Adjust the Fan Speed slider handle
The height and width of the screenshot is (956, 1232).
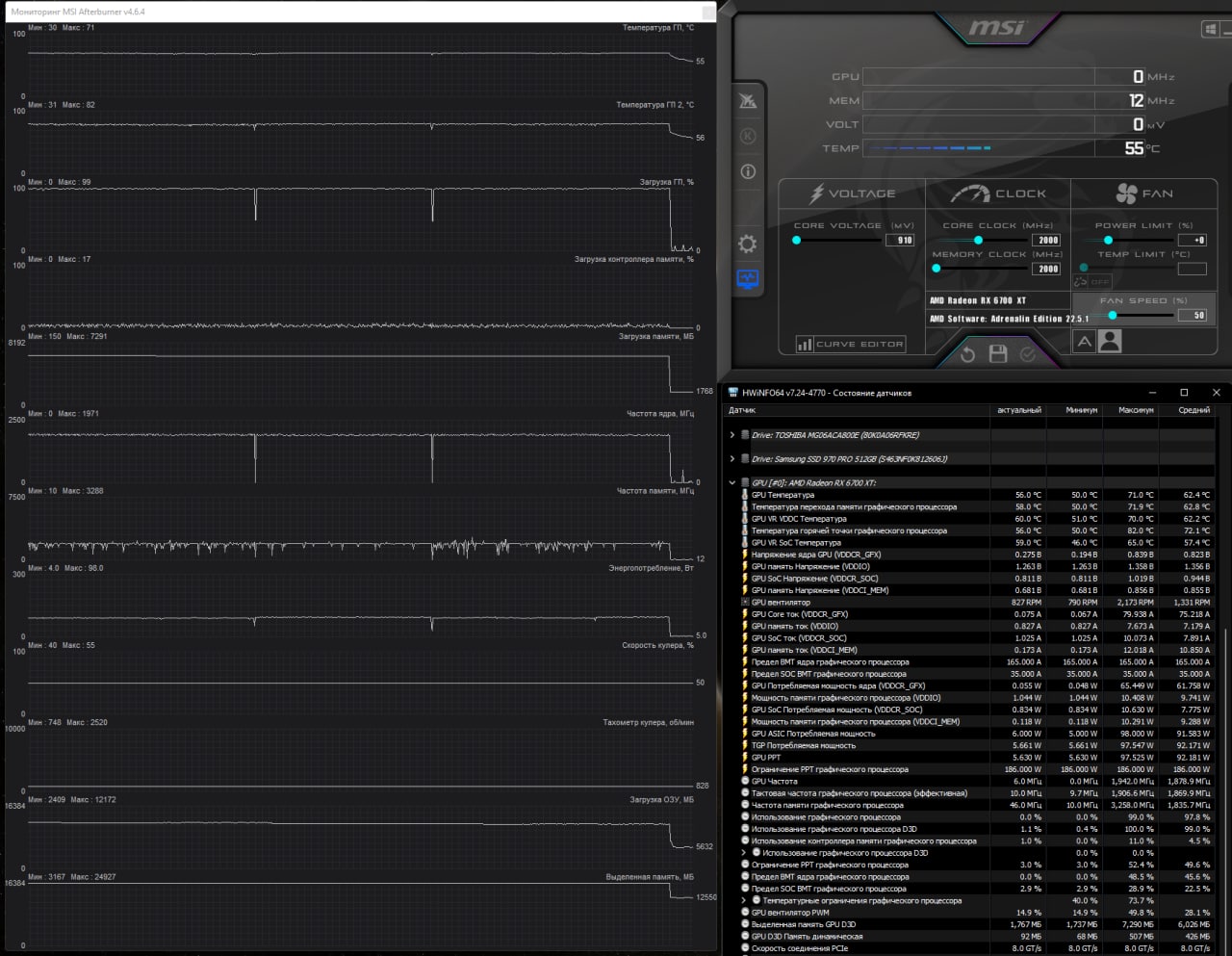point(1113,315)
